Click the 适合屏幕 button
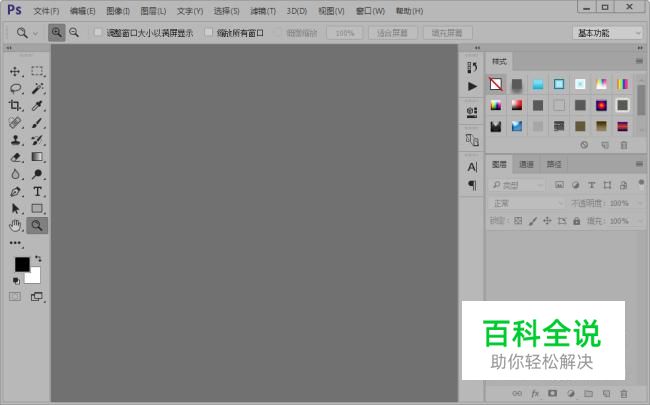 pos(392,33)
